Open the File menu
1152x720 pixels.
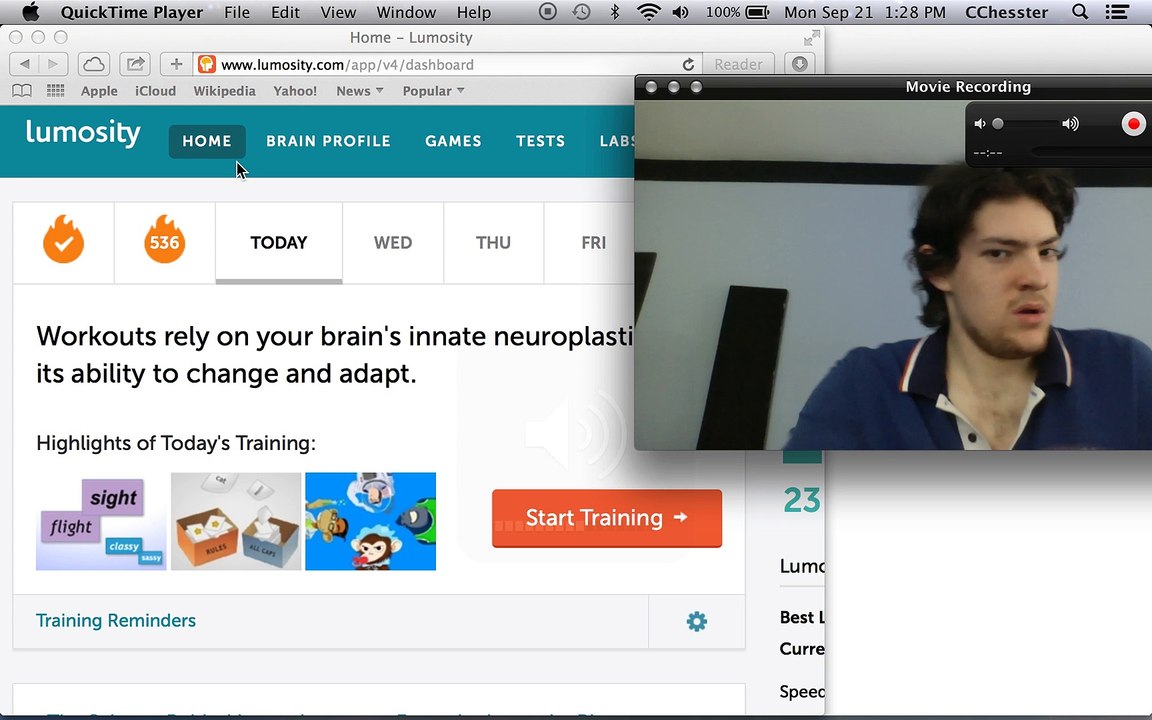(x=237, y=12)
